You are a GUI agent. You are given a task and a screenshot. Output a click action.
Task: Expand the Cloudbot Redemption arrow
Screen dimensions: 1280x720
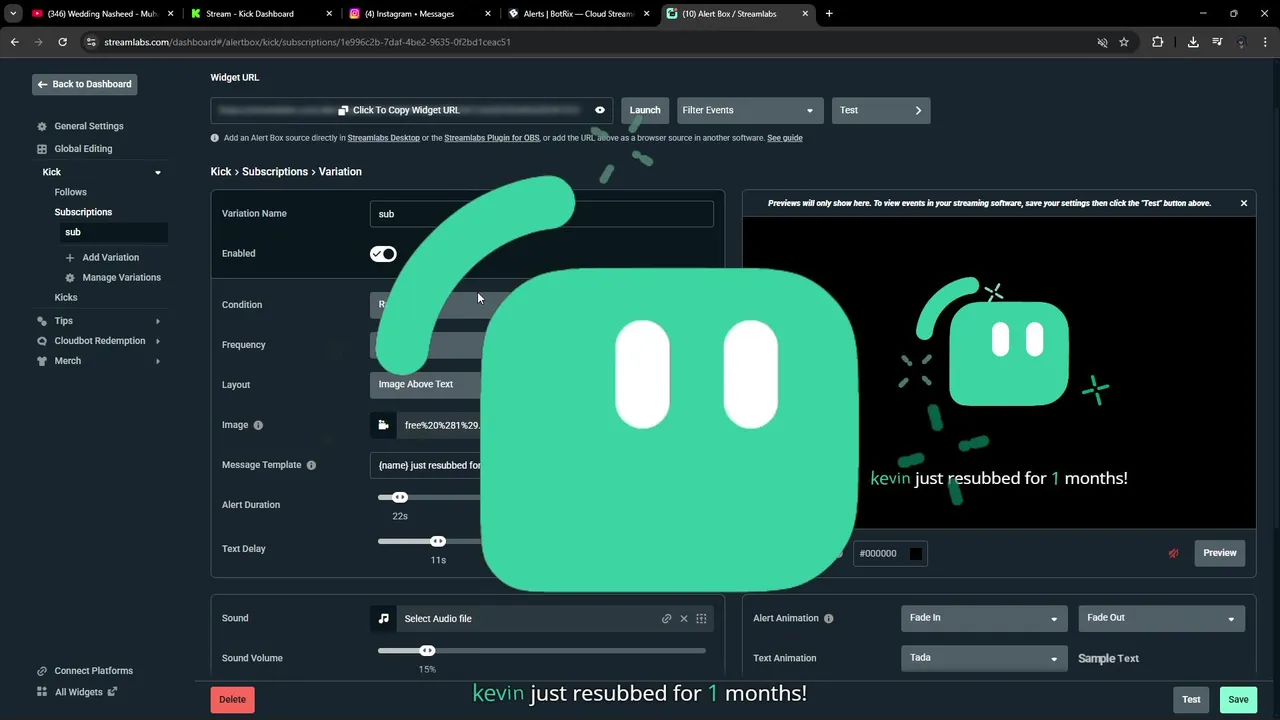point(158,341)
